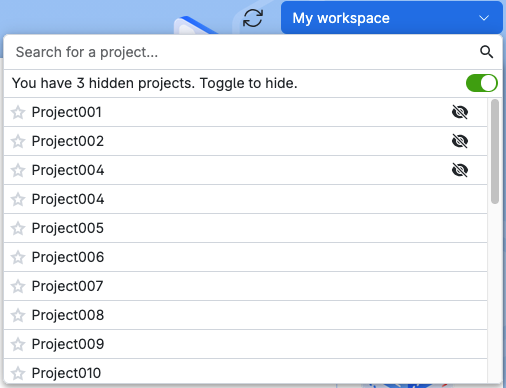Star Project006 as favorite
Viewport: 506px width, 388px height.
click(18, 257)
